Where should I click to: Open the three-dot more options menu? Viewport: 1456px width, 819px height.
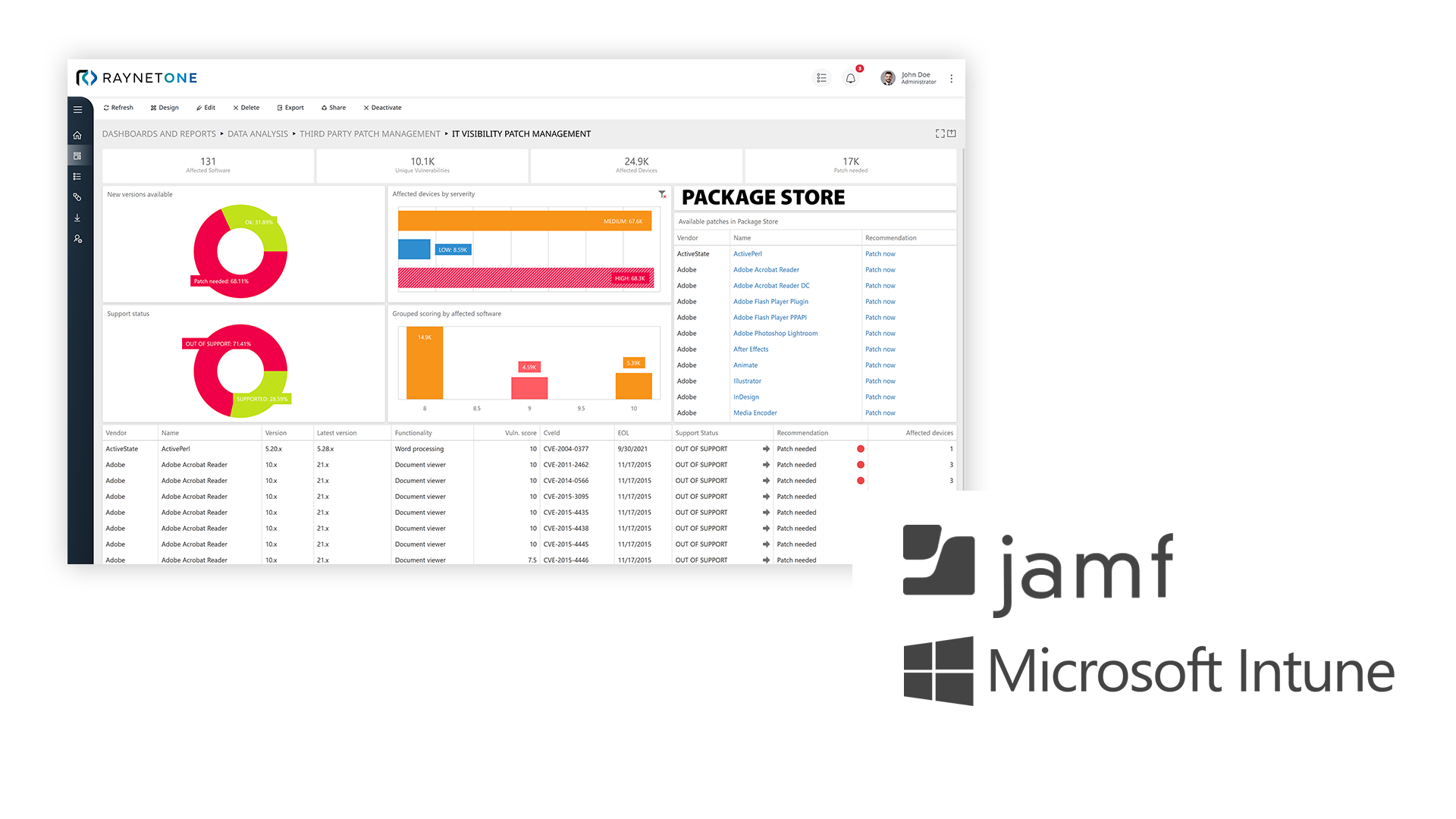pos(951,78)
